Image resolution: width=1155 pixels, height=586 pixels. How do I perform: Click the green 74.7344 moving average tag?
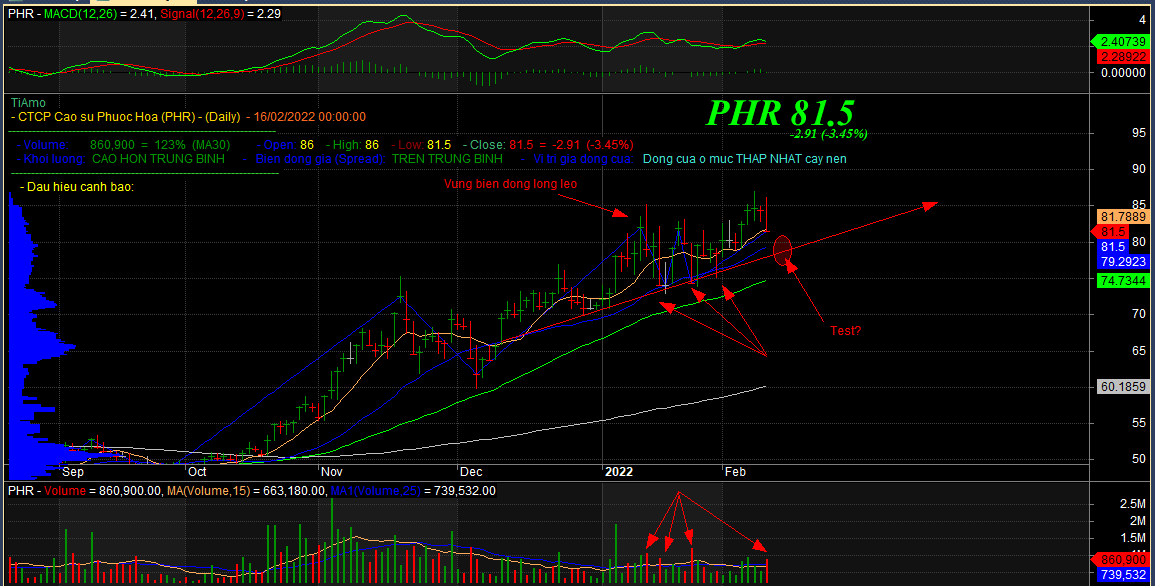pos(1122,280)
